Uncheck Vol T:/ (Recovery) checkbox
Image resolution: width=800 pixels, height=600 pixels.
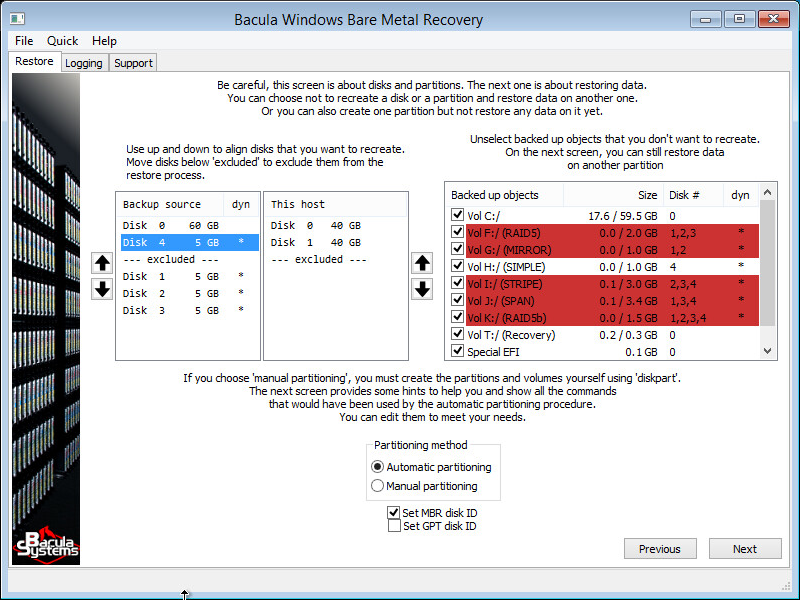click(457, 334)
